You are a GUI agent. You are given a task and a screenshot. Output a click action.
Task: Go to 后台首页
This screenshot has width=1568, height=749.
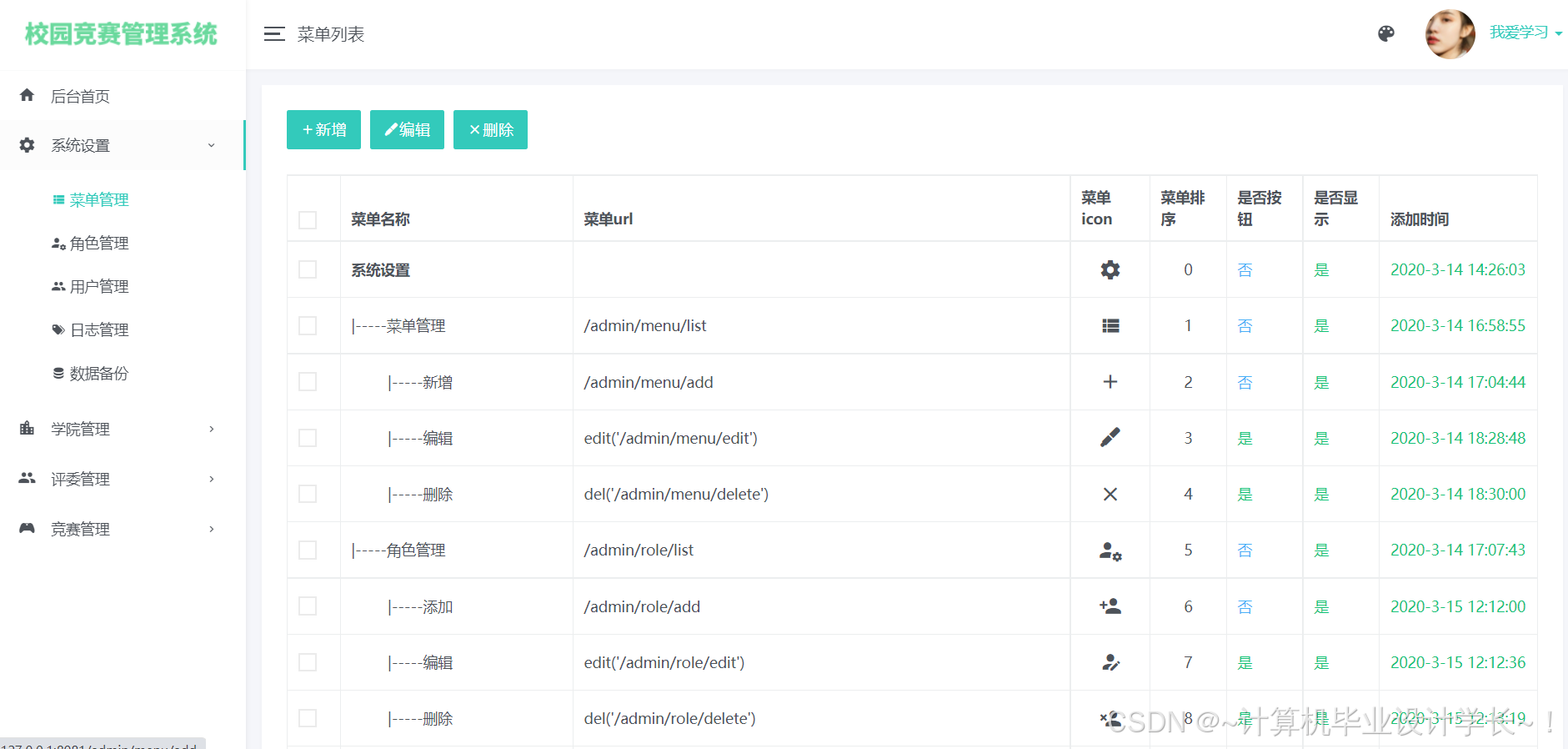point(80,96)
